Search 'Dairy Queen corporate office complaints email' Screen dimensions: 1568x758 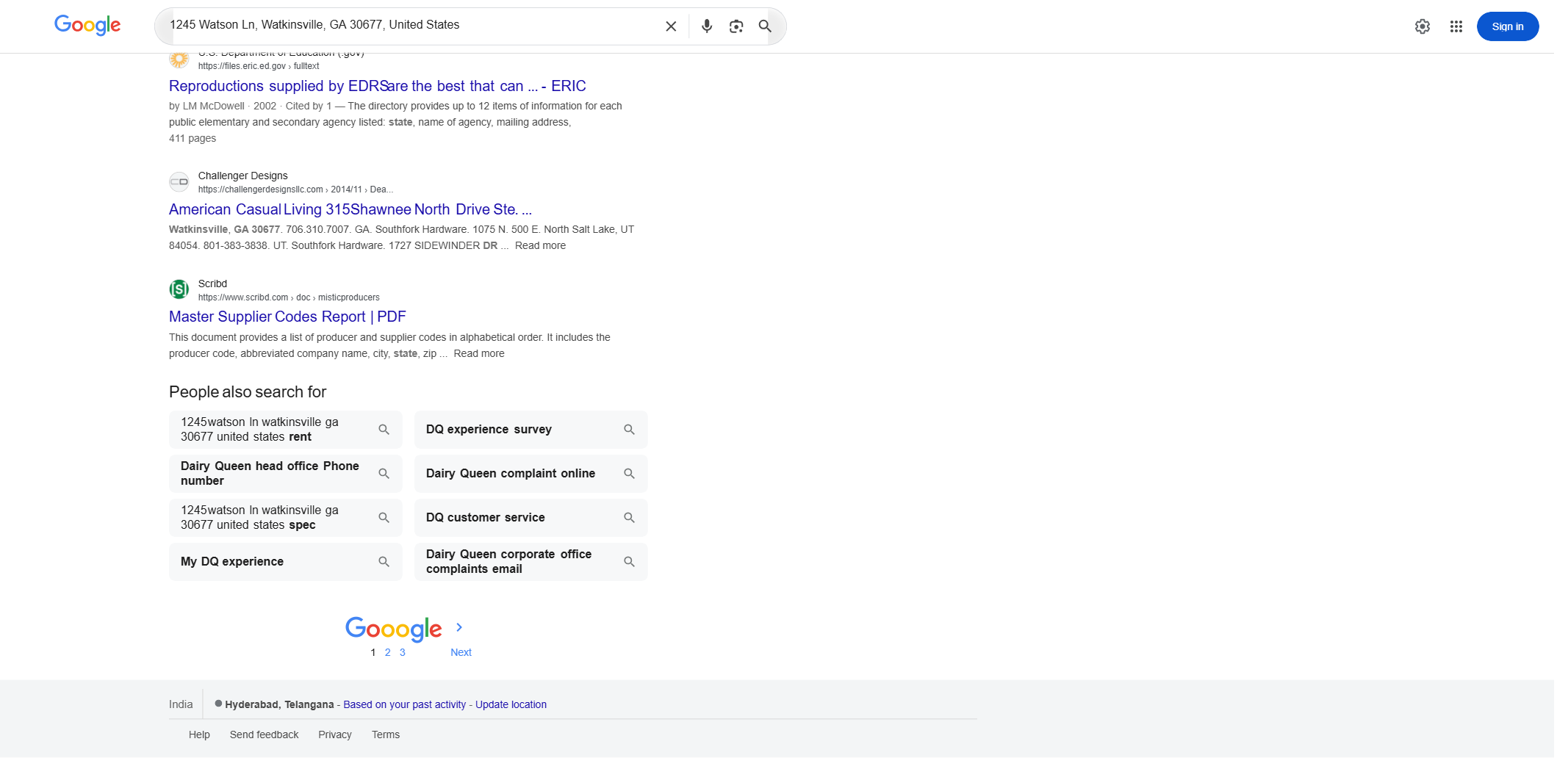[531, 562]
